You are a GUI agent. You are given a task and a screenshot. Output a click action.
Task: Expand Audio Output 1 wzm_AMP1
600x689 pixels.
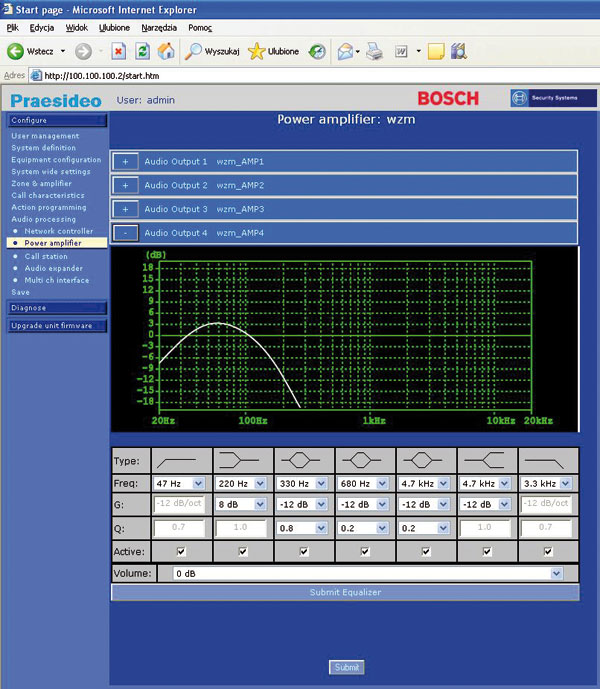(x=125, y=162)
